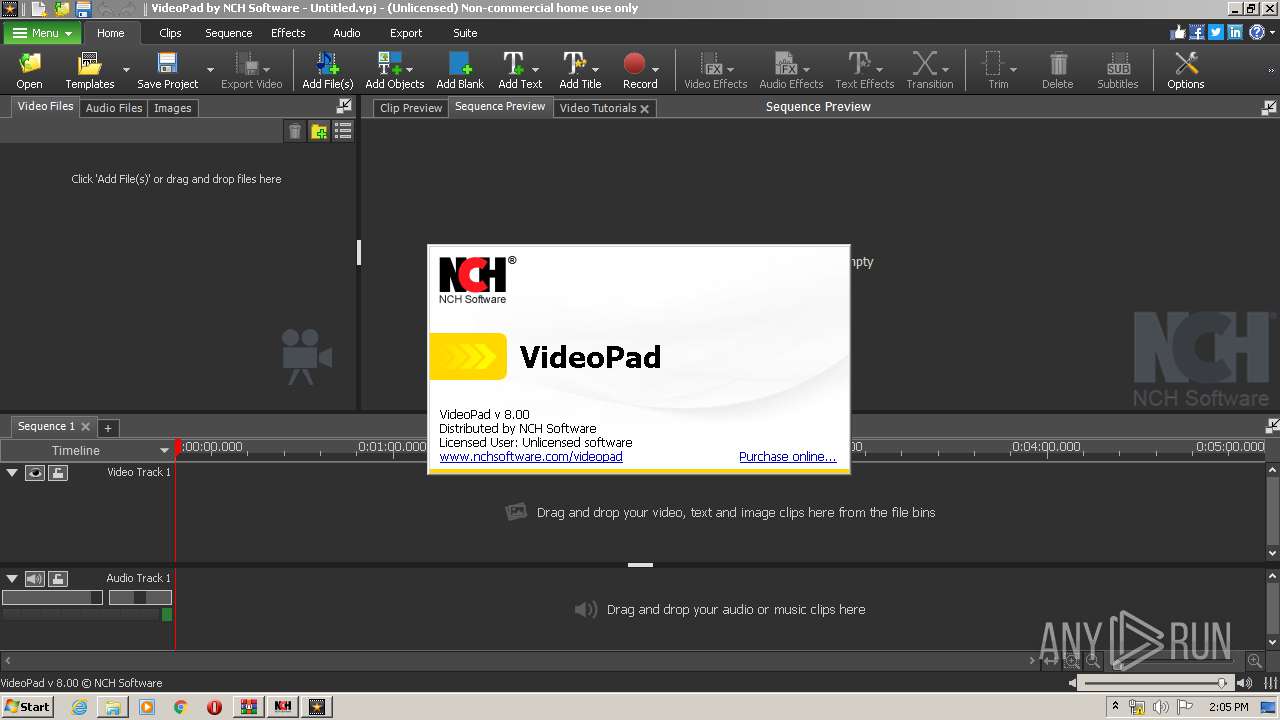Zoom in the timeline with magnifier plus

tap(1254, 661)
